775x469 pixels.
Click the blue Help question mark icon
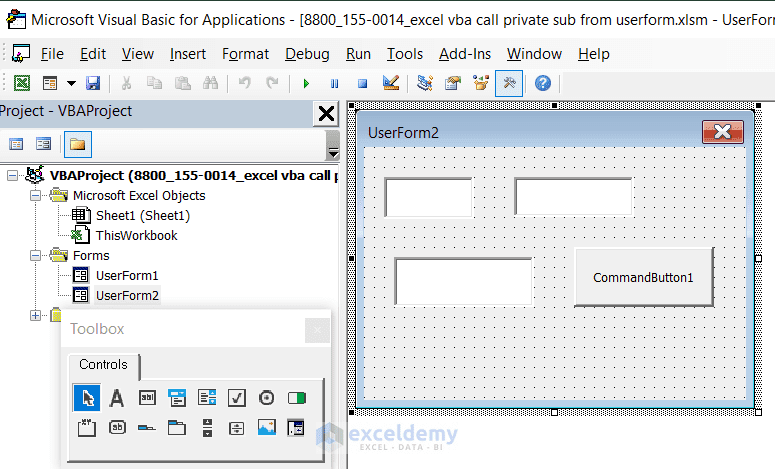click(543, 83)
